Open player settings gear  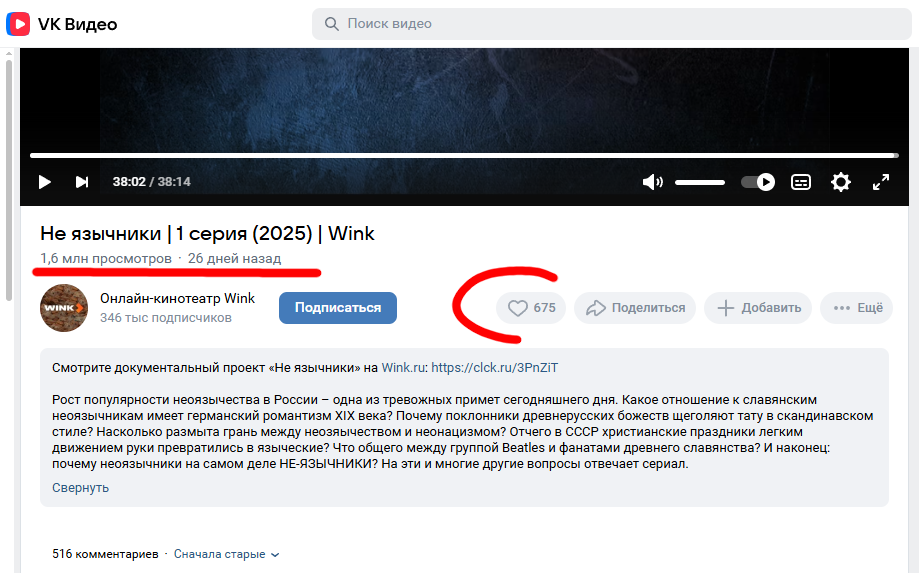coord(840,182)
